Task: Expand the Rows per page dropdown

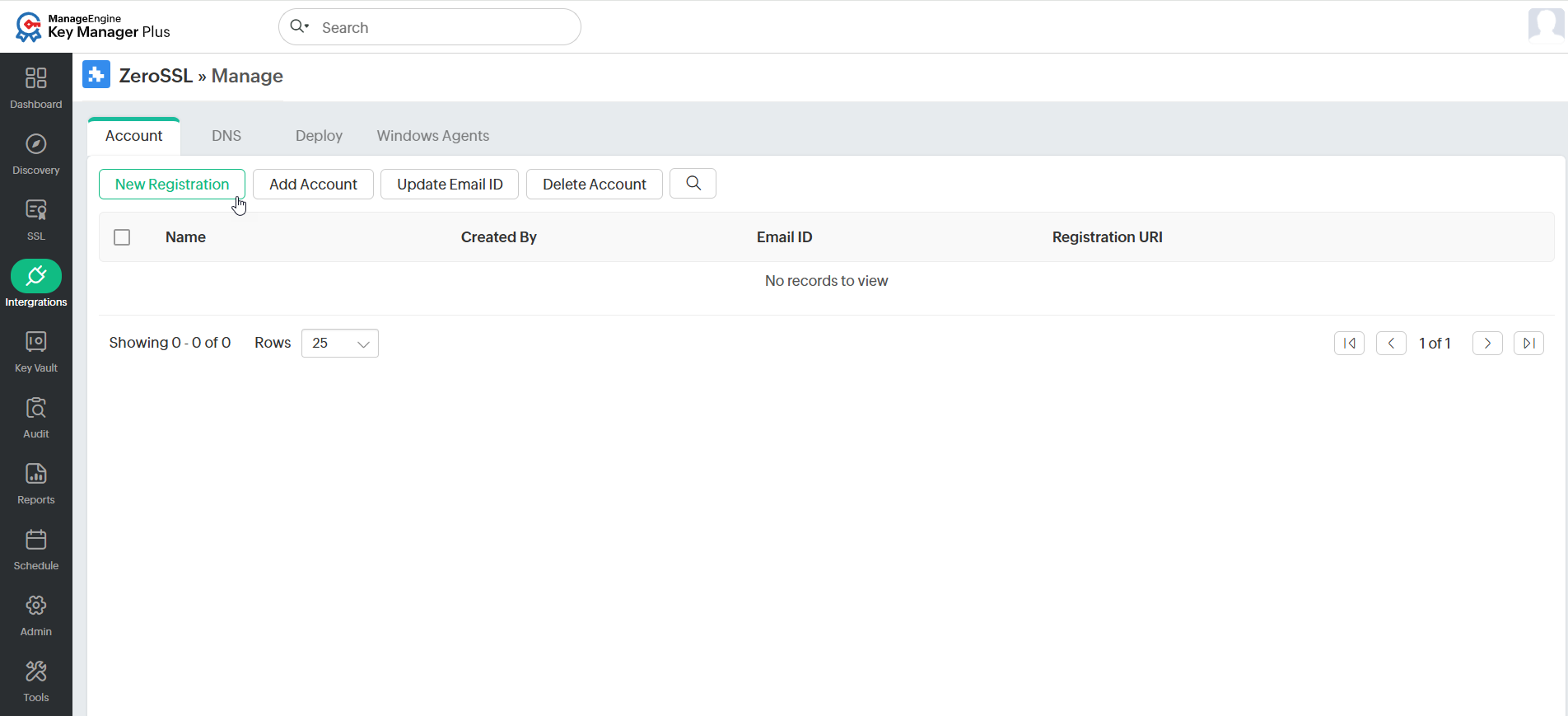Action: 340,344
